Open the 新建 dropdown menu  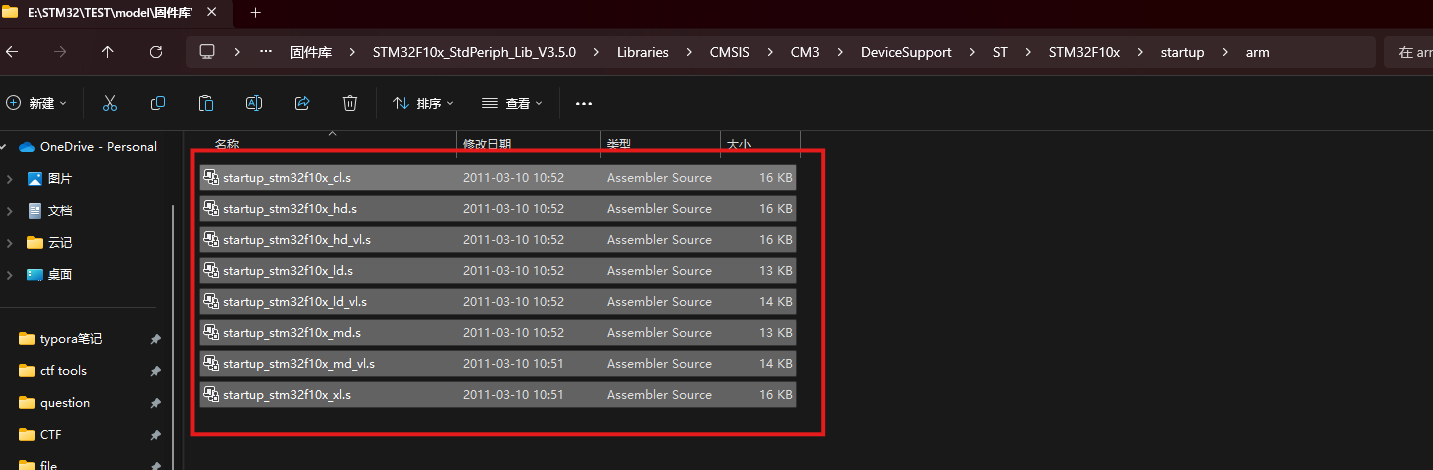(x=37, y=103)
